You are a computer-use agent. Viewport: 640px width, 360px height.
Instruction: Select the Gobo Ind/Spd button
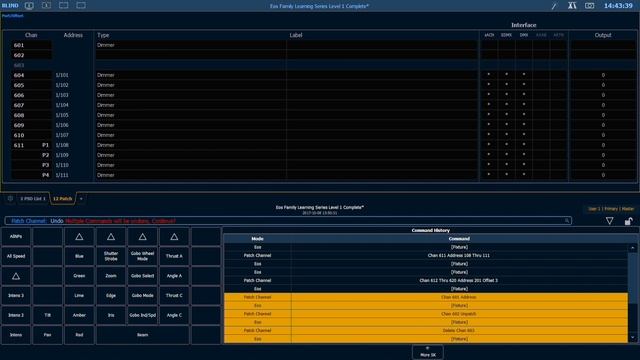coord(142,315)
